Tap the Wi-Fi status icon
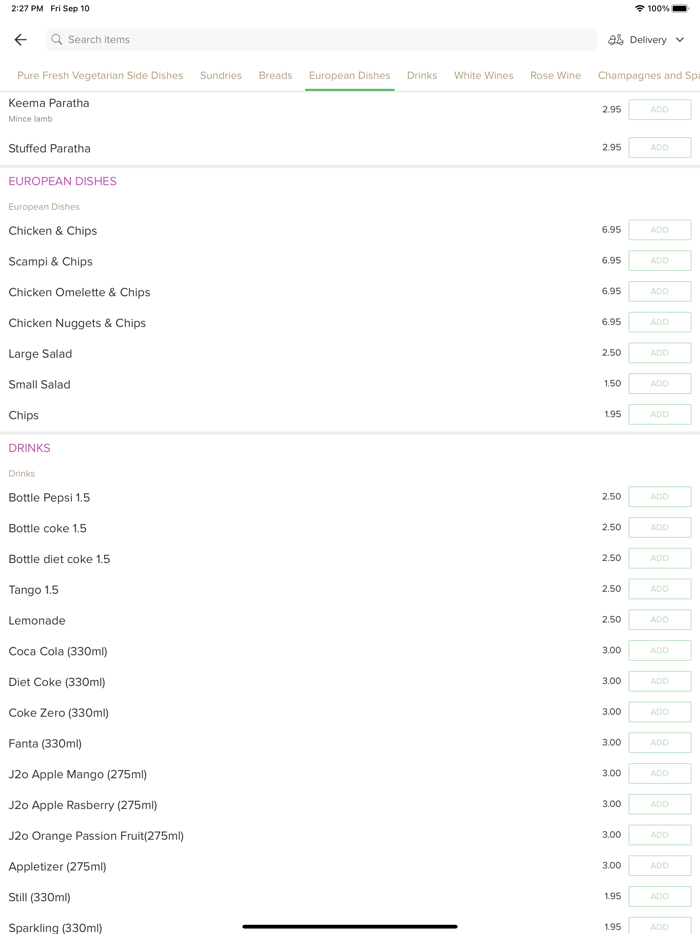The width and height of the screenshot is (700, 934). point(640,8)
